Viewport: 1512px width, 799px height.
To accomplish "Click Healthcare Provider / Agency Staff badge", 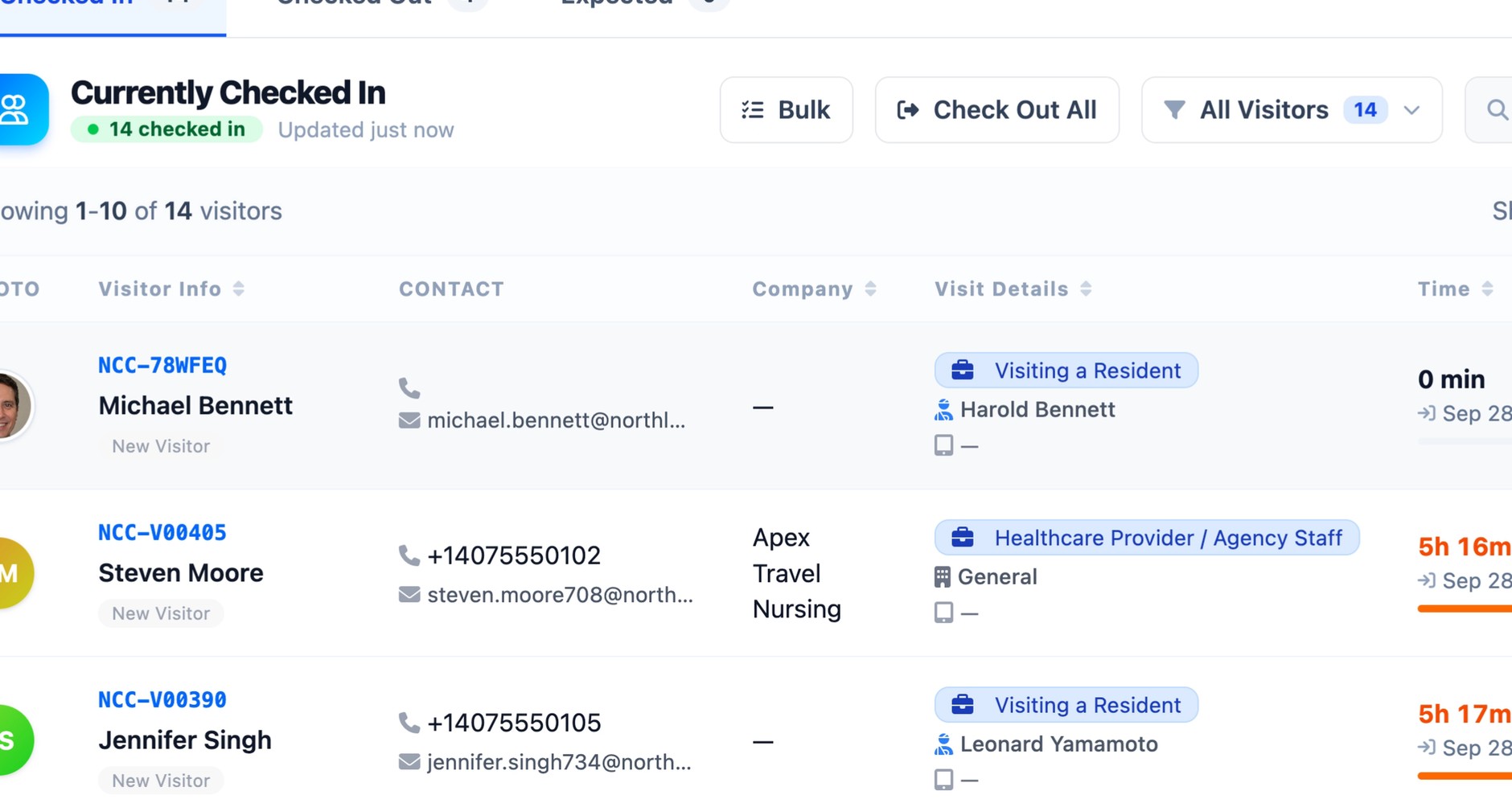I will [x=1147, y=538].
